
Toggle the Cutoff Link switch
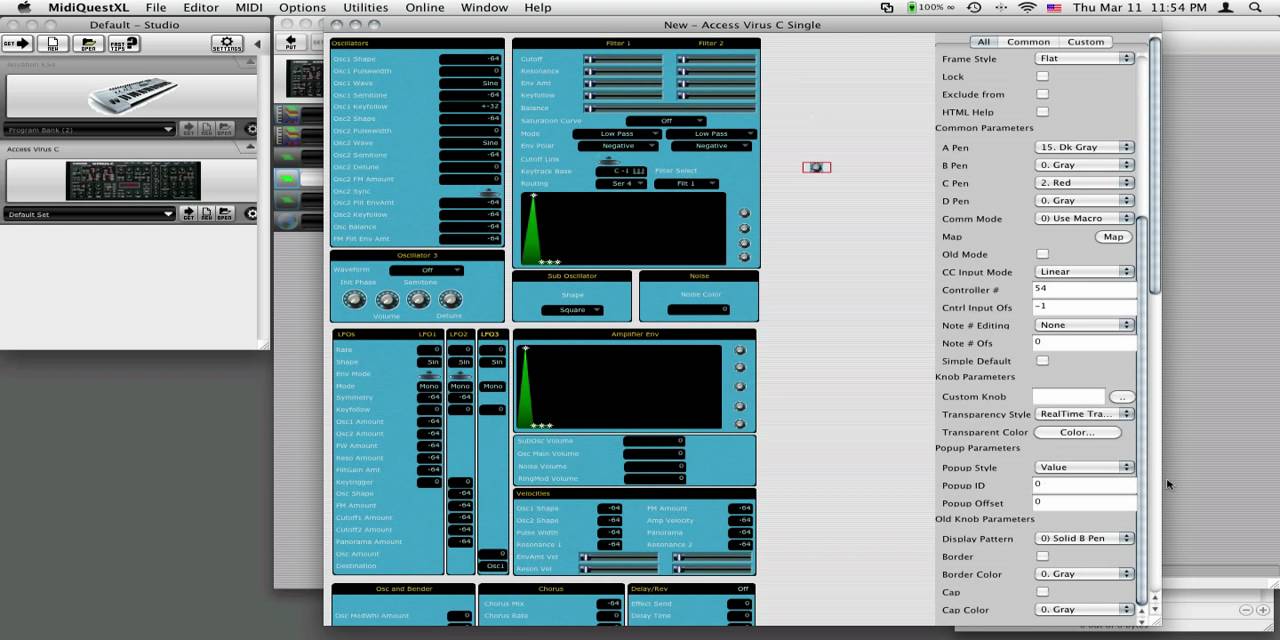point(608,159)
